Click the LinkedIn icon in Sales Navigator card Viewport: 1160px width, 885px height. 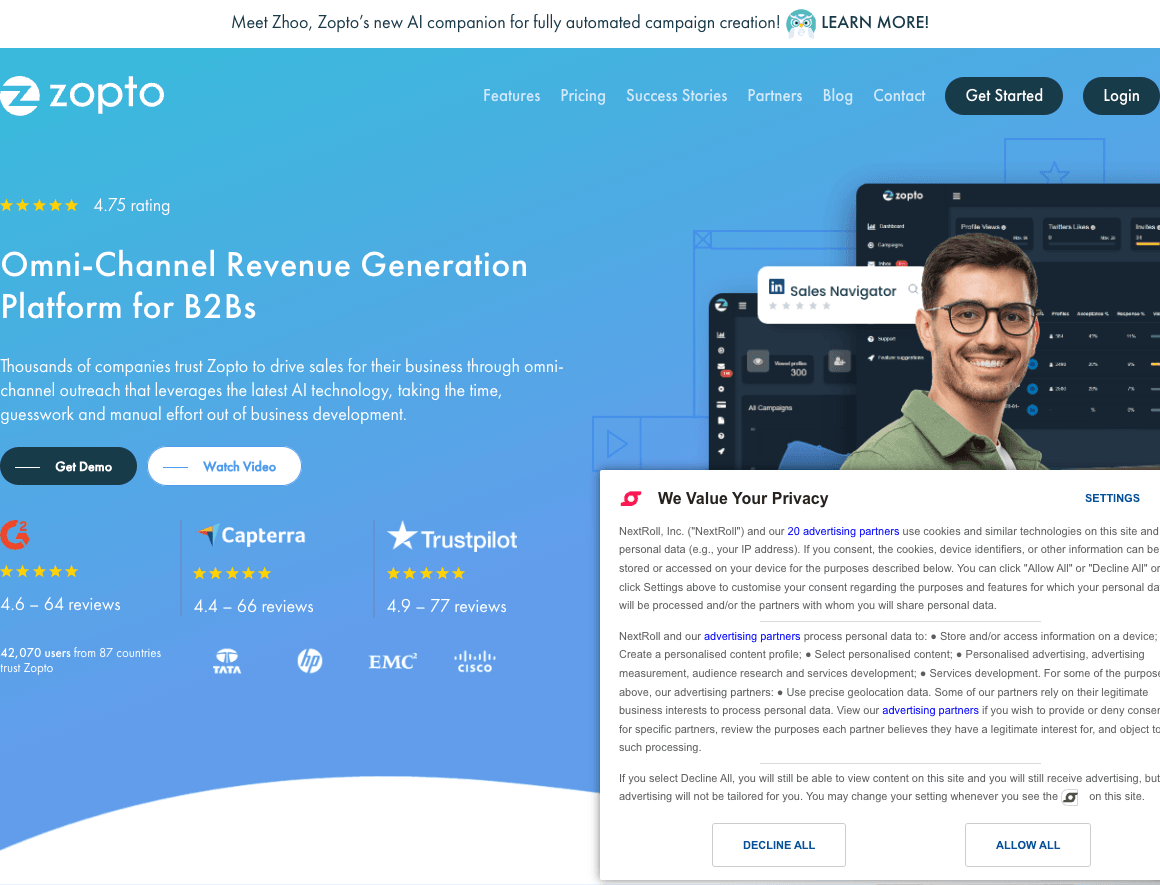(x=777, y=286)
